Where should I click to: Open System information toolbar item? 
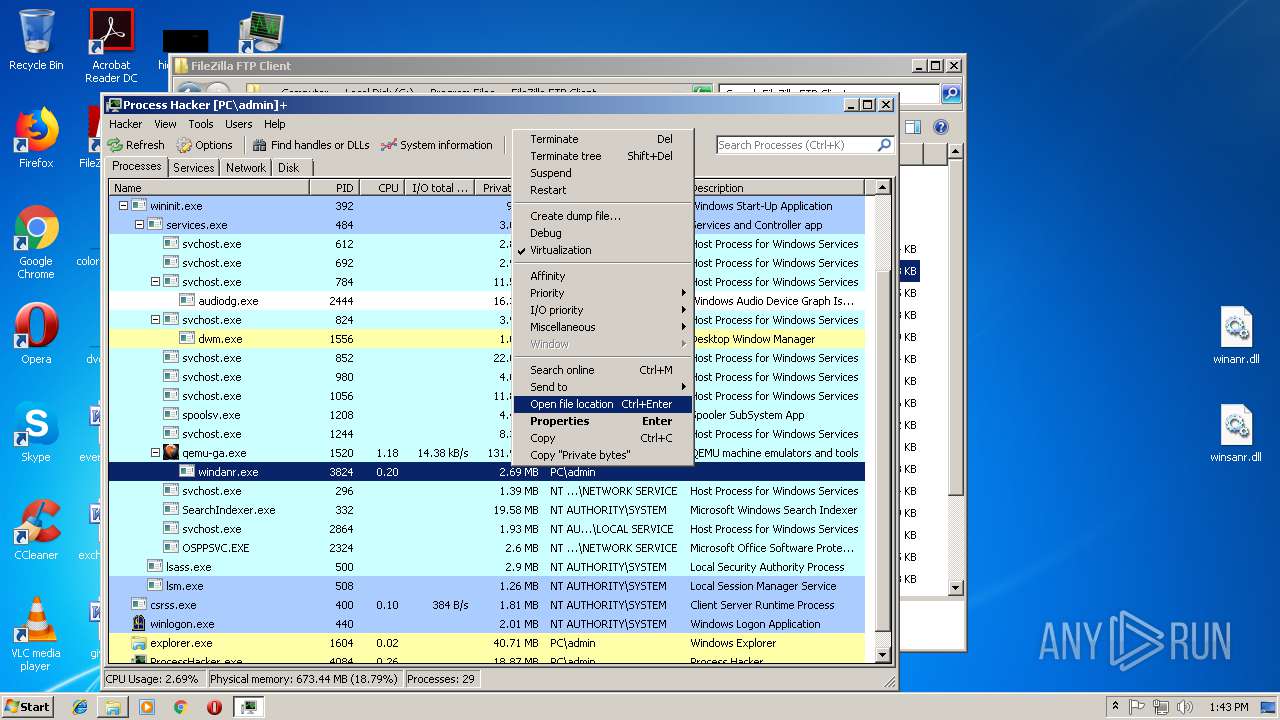(x=437, y=145)
